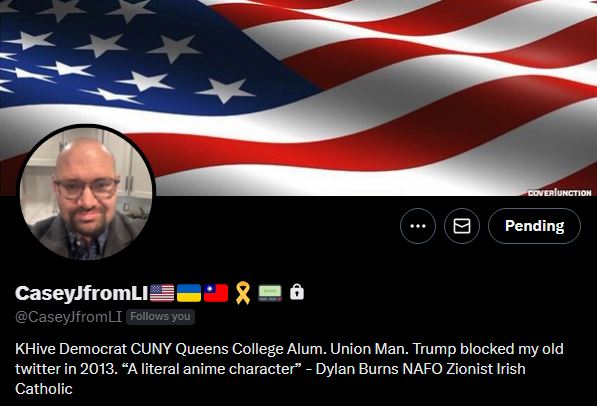597x406 pixels.
Task: Send a direct message via envelope icon
Action: tap(462, 226)
